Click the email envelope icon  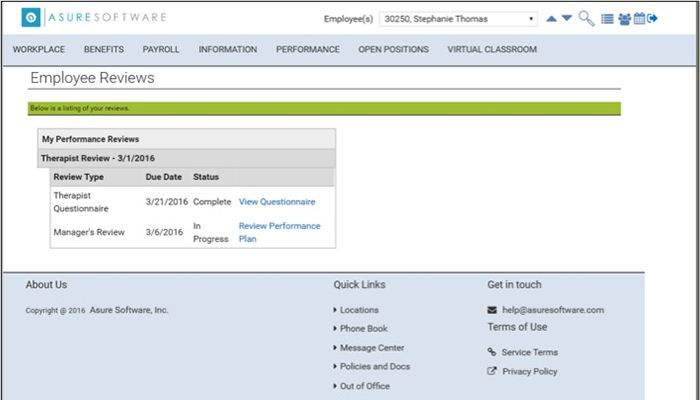492,310
